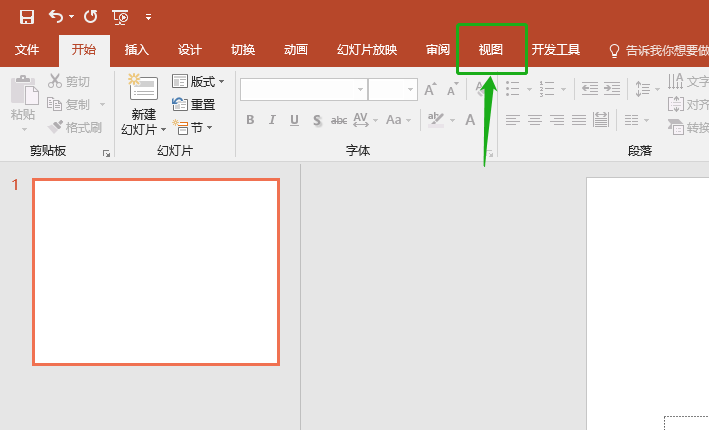The width and height of the screenshot is (709, 430).
Task: Open the font size combo box
Action: (392, 90)
